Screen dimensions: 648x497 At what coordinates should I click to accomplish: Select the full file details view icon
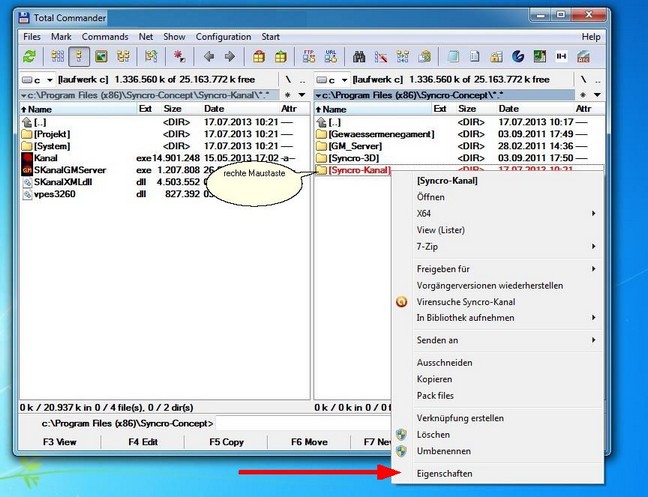(79, 56)
